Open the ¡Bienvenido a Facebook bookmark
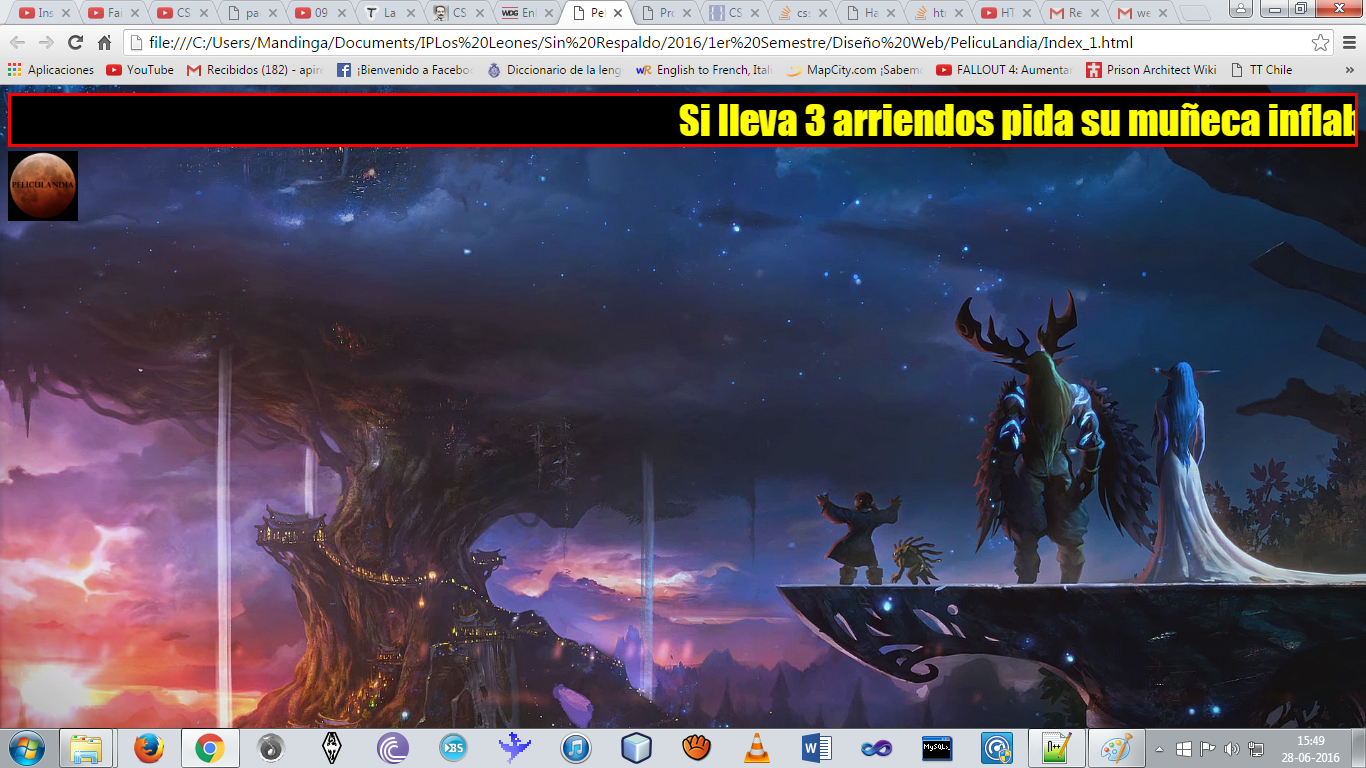Viewport: 1366px width, 768px height. 405,70
